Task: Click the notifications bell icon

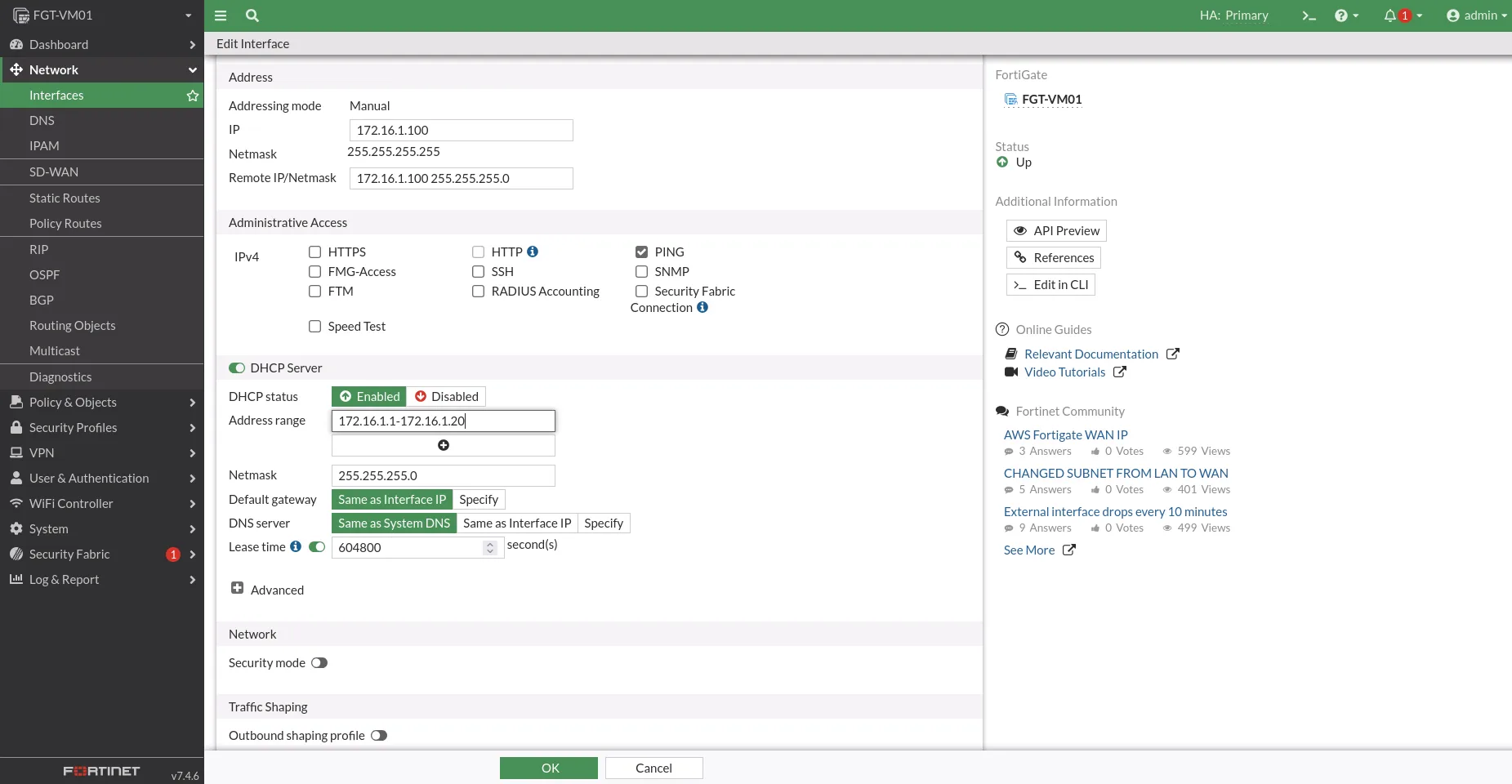Action: [x=1390, y=16]
